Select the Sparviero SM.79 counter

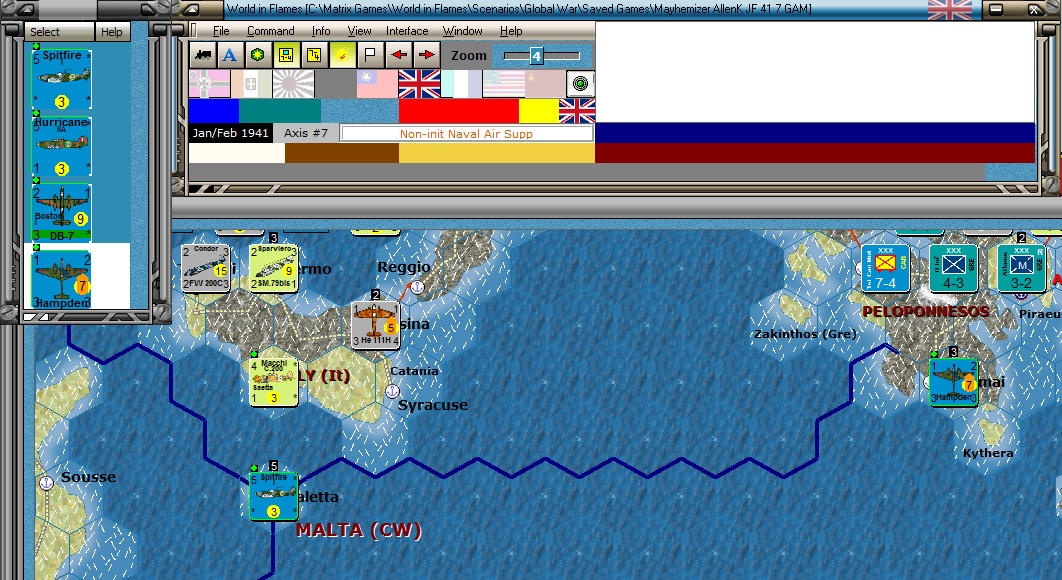point(273,268)
